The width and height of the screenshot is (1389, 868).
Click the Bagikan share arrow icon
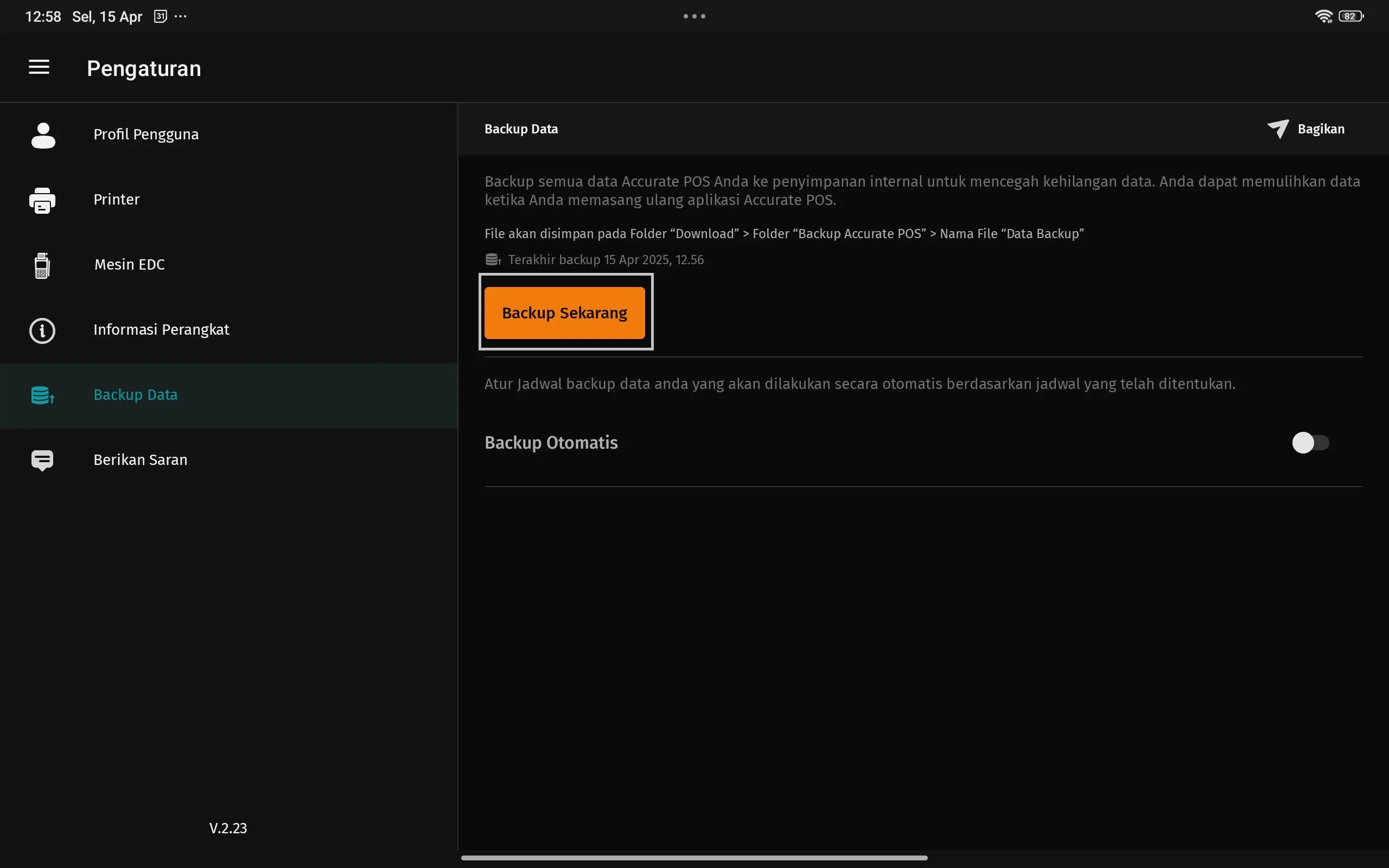1278,129
